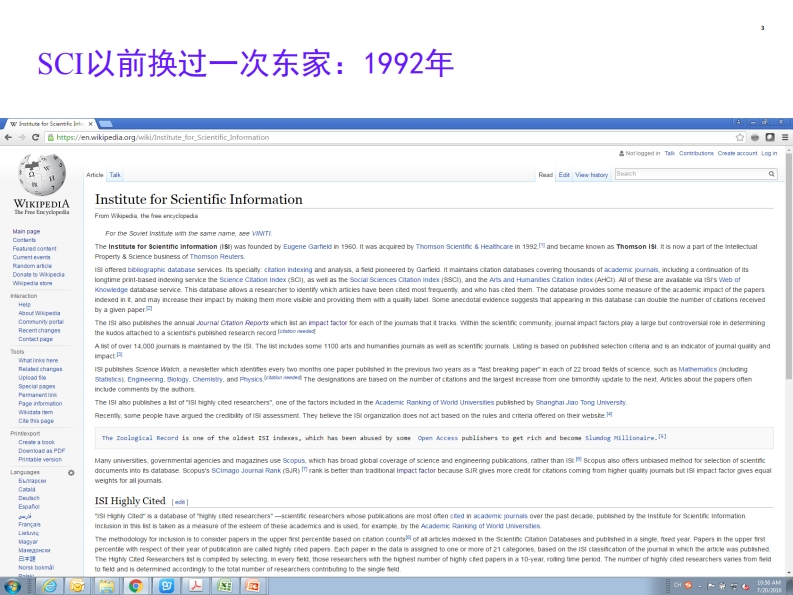Open Recent changes in sidebar

point(39,330)
